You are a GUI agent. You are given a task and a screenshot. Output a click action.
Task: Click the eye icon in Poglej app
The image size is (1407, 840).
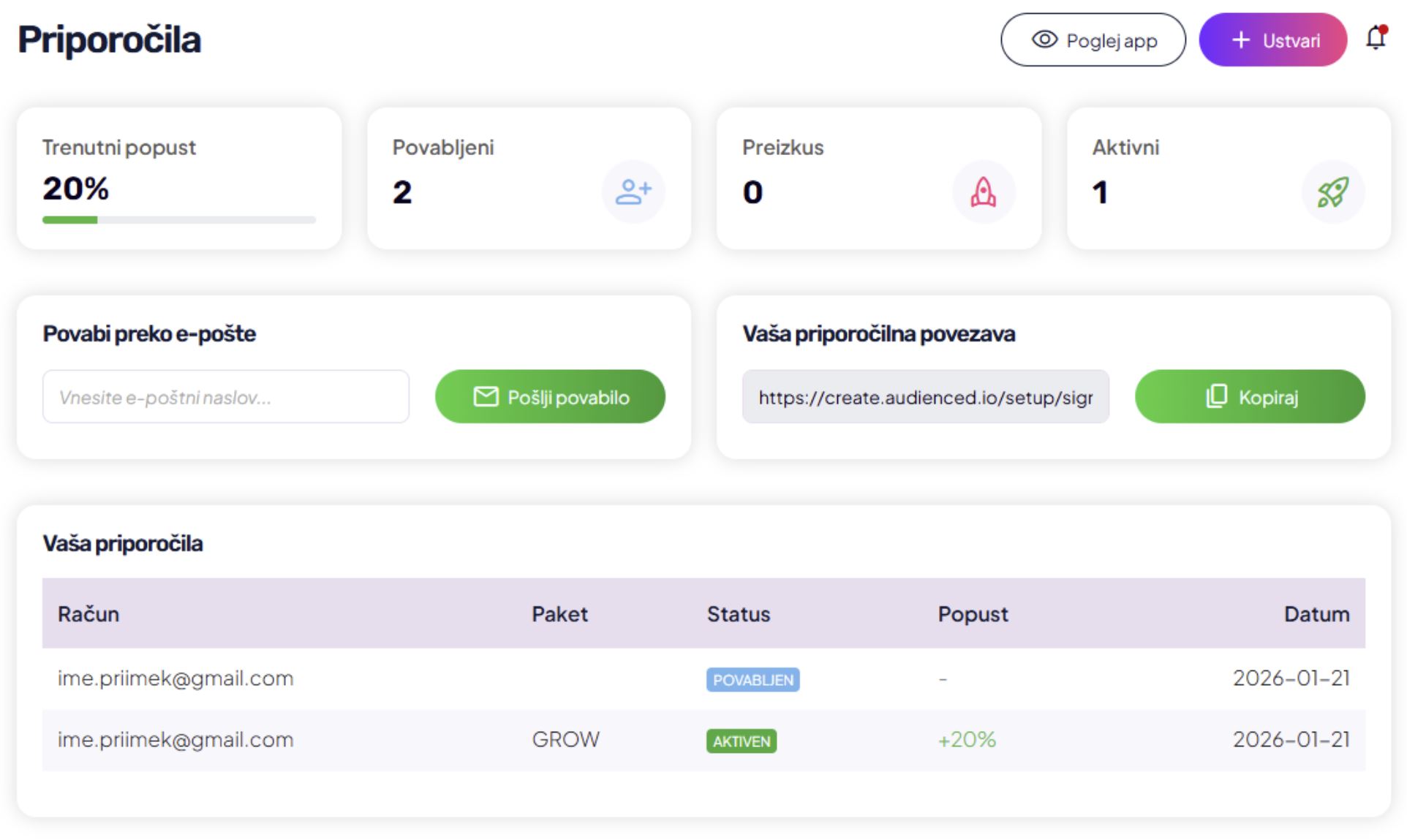[1044, 39]
